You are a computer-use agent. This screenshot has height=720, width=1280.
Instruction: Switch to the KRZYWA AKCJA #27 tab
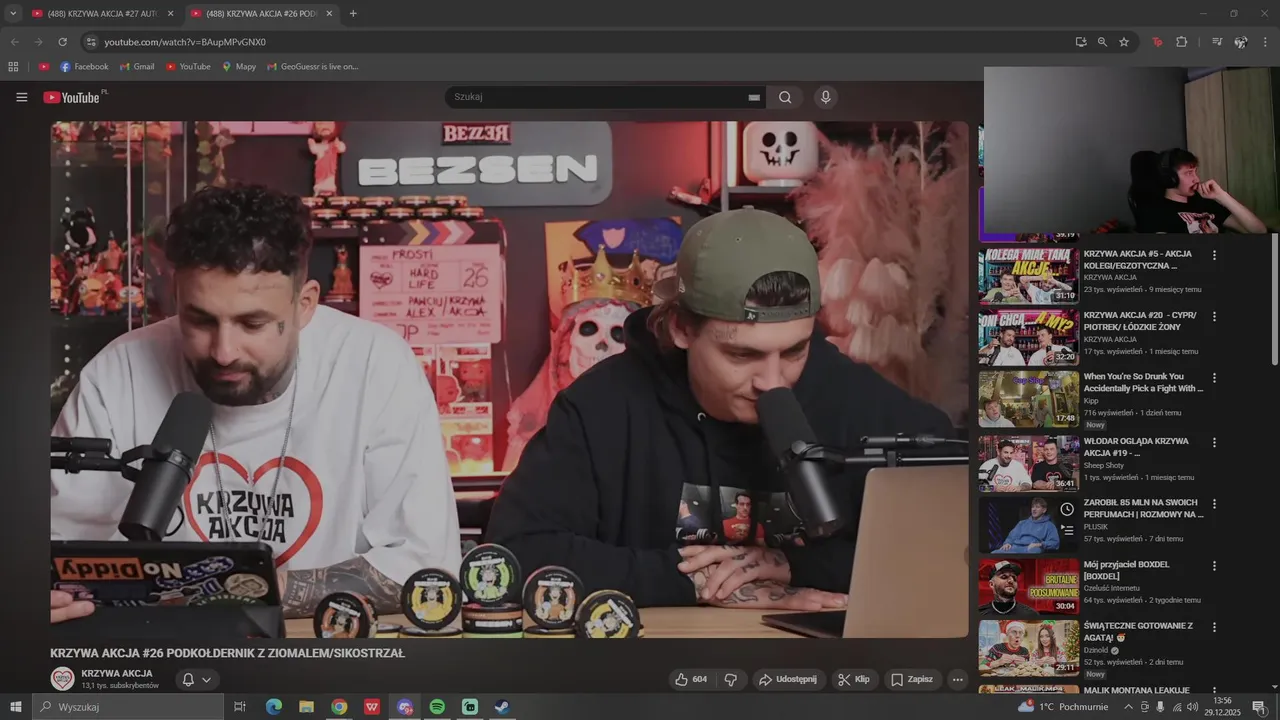[x=102, y=14]
